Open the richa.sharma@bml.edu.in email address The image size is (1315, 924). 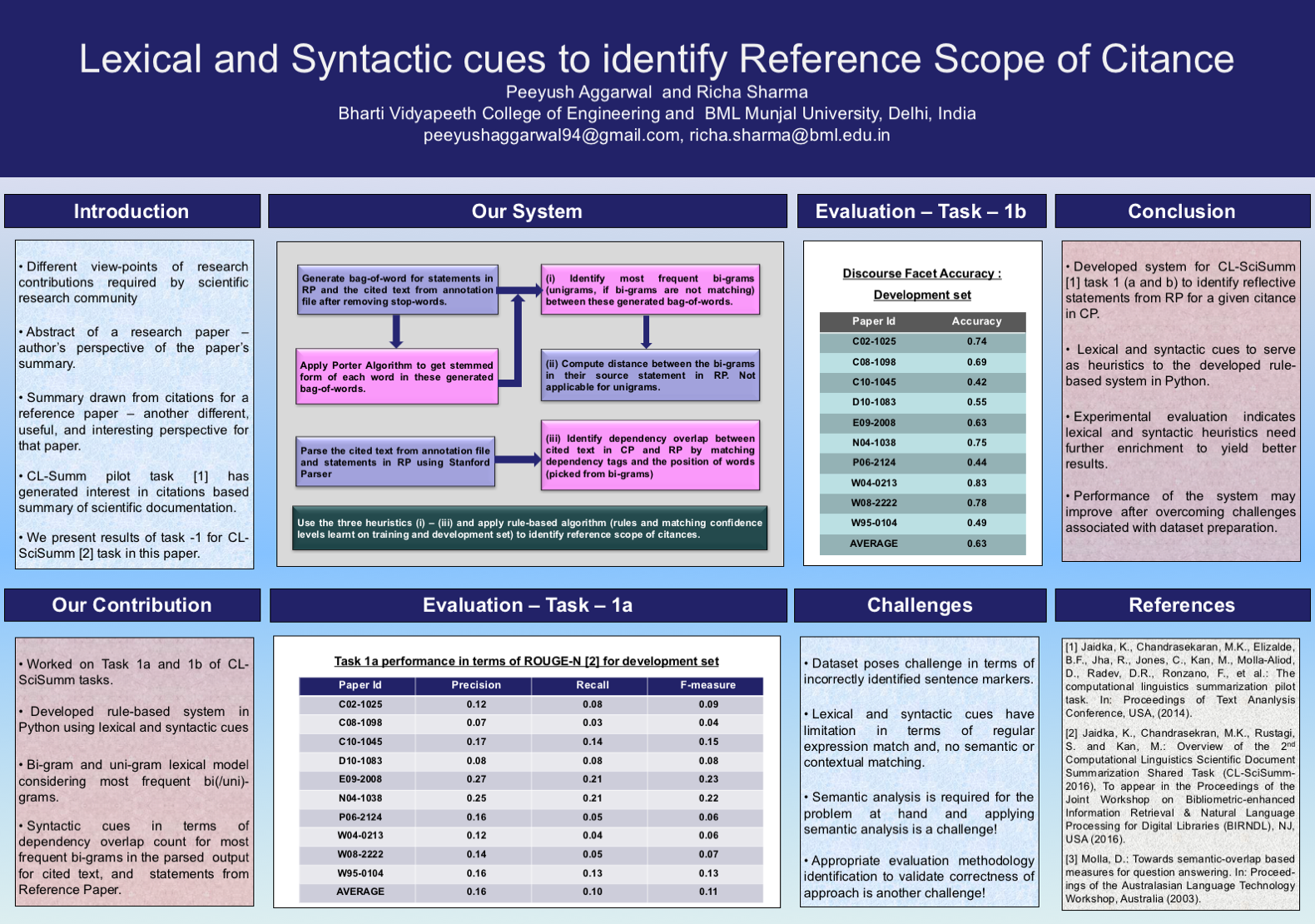(x=789, y=135)
